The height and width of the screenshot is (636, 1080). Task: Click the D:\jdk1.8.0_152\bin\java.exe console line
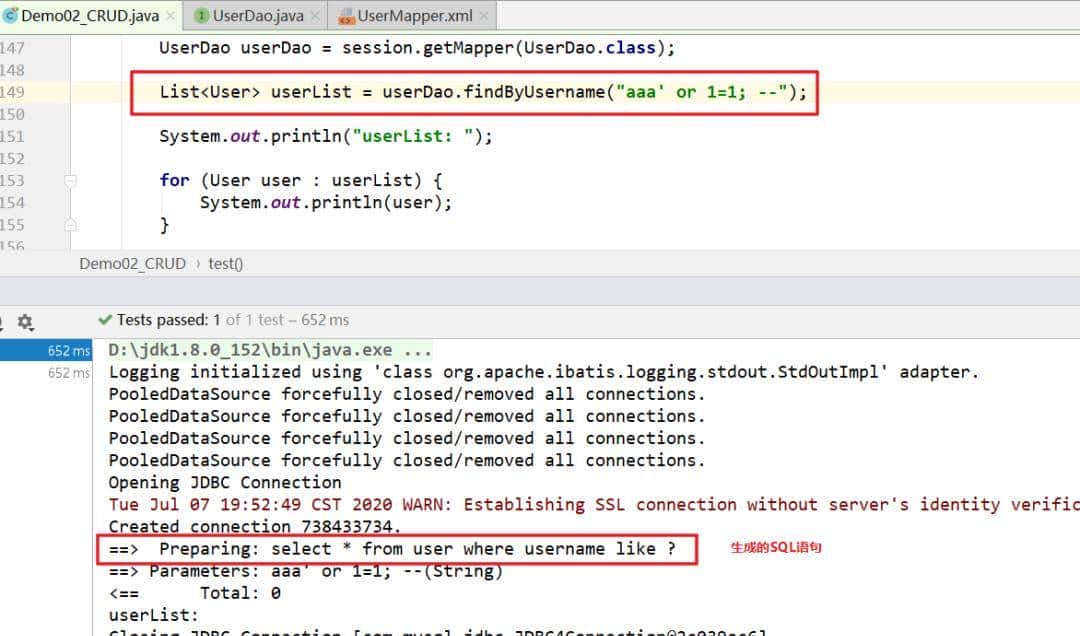coord(270,350)
